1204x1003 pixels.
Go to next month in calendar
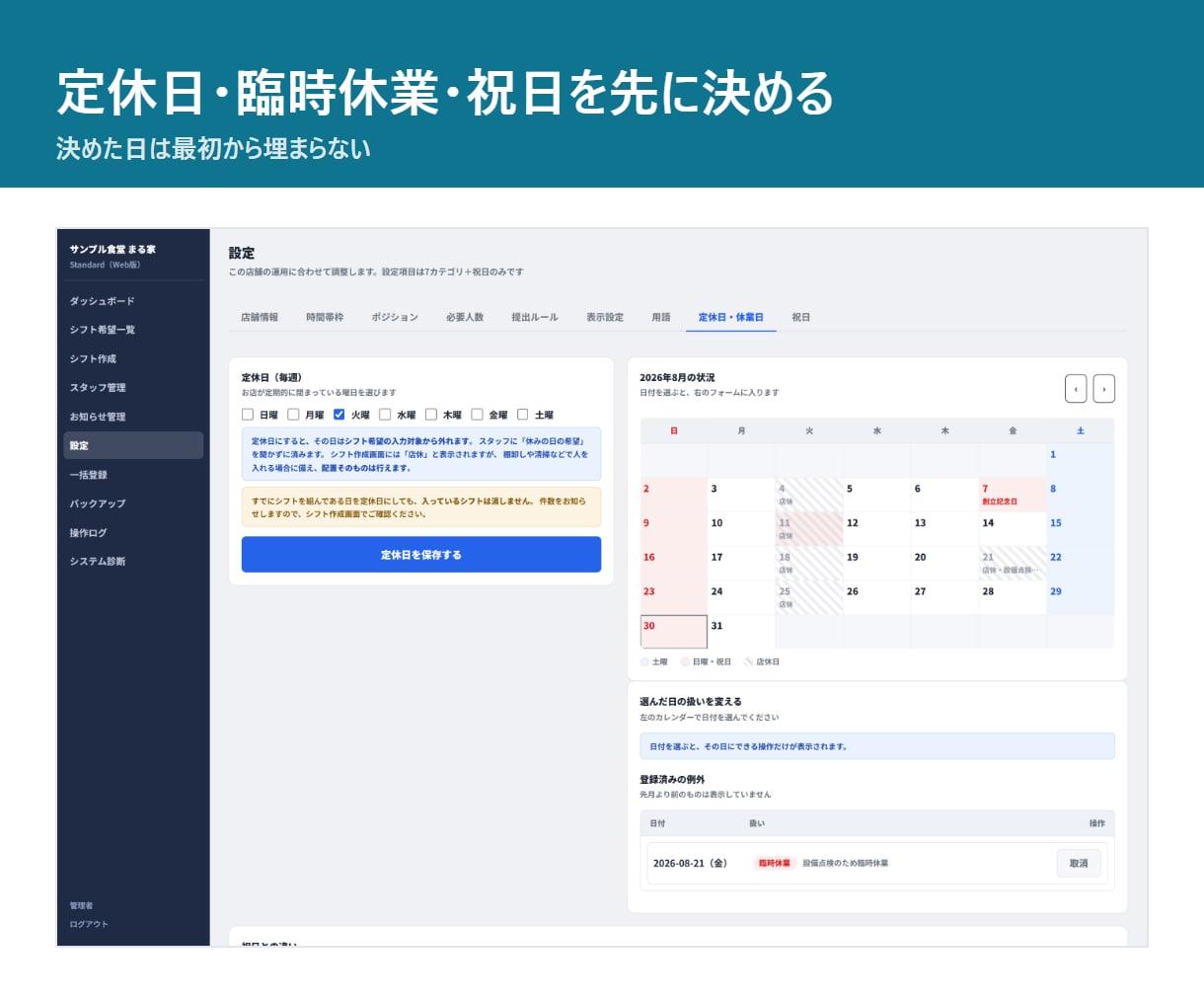(x=1104, y=389)
